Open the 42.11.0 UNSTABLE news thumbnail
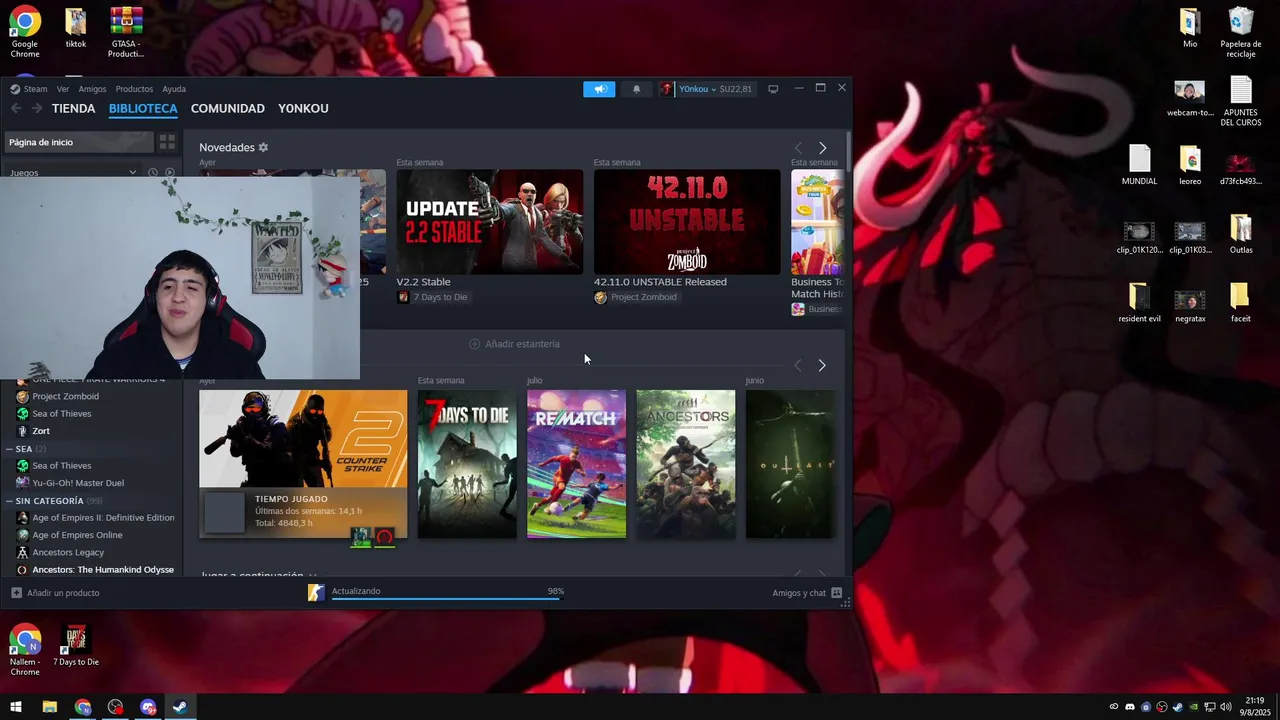The width and height of the screenshot is (1280, 720). point(687,222)
